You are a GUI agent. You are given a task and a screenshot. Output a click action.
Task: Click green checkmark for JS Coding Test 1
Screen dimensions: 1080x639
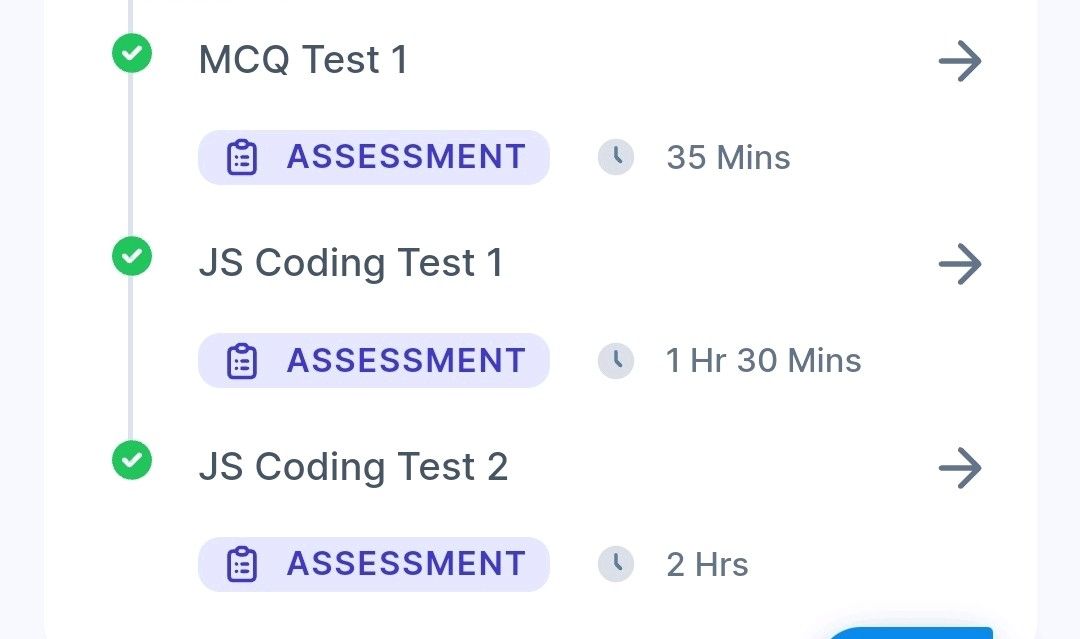click(x=132, y=256)
